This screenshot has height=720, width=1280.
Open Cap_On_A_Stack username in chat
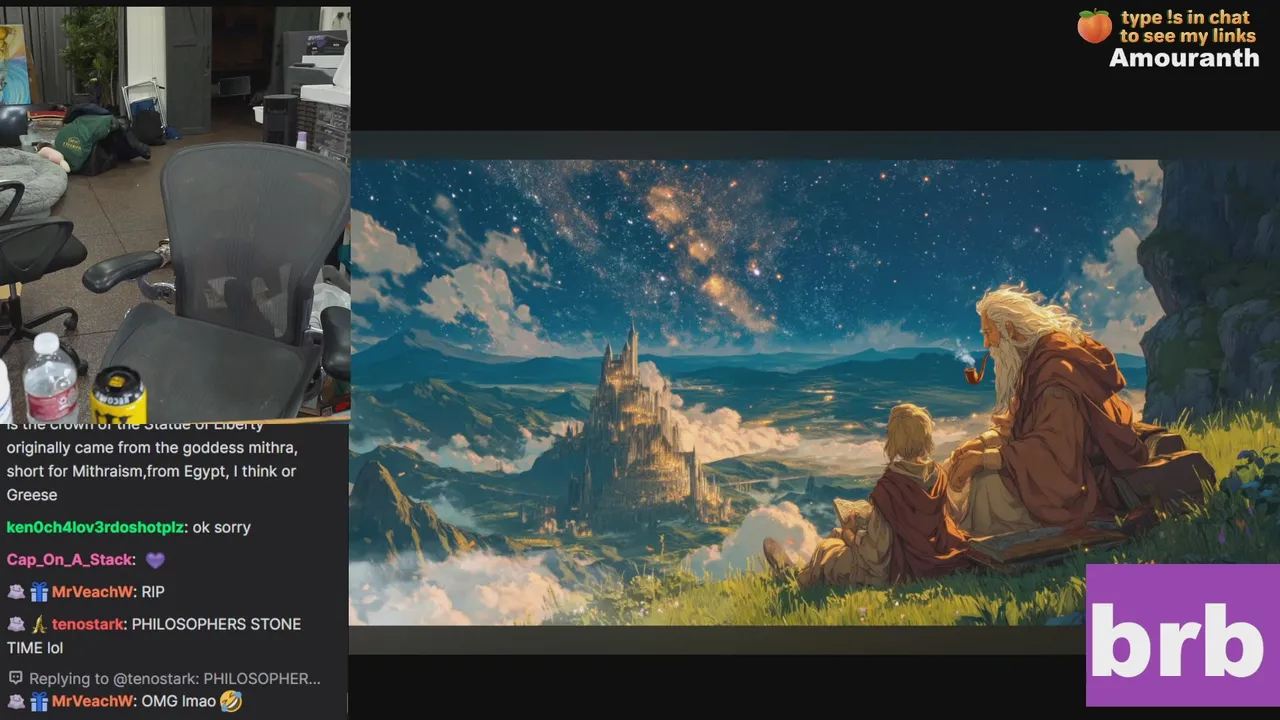(70, 560)
